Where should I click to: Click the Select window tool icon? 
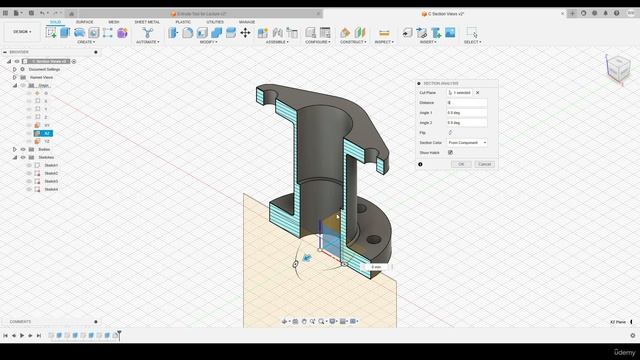(x=472, y=33)
